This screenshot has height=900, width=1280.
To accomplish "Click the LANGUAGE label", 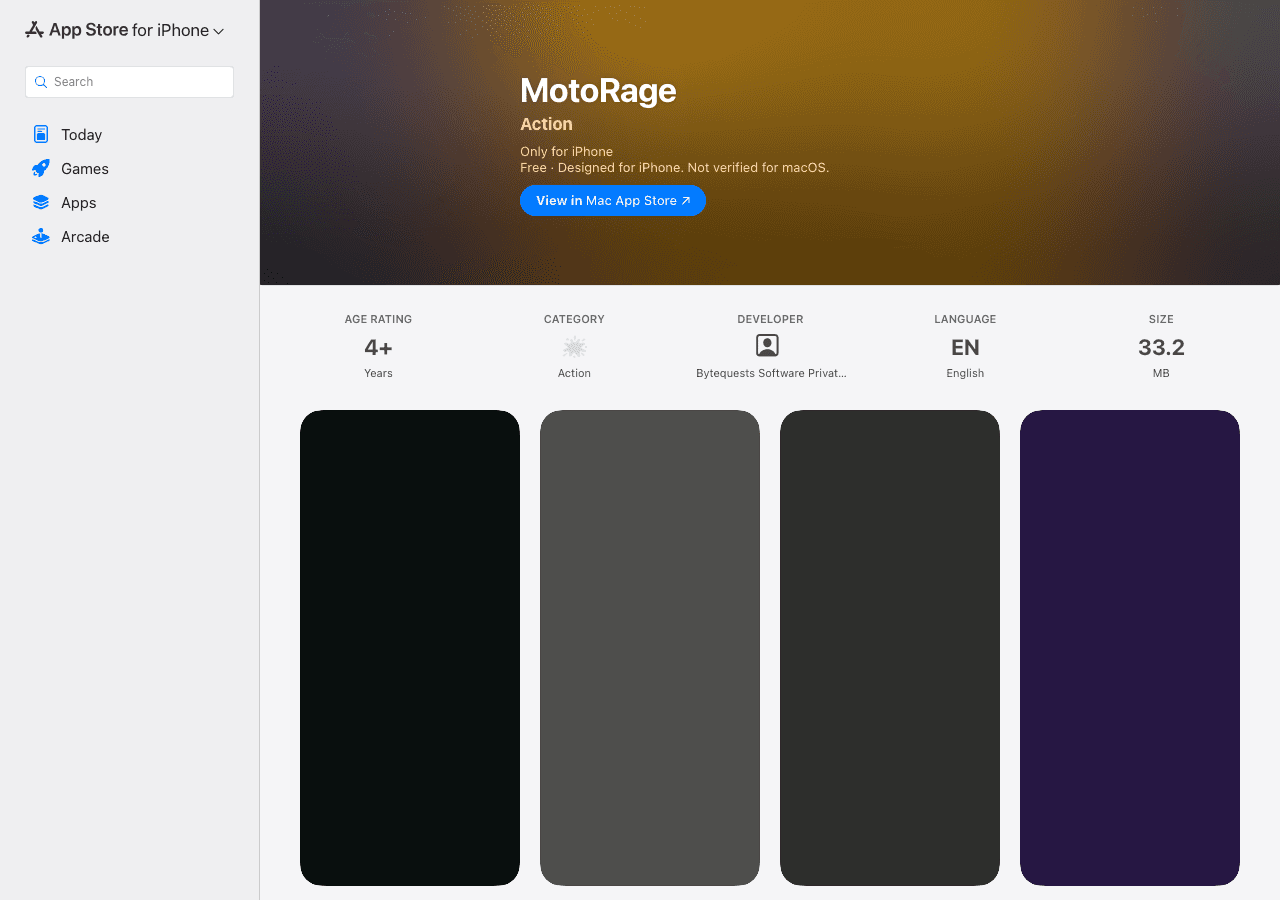I will tap(965, 319).
